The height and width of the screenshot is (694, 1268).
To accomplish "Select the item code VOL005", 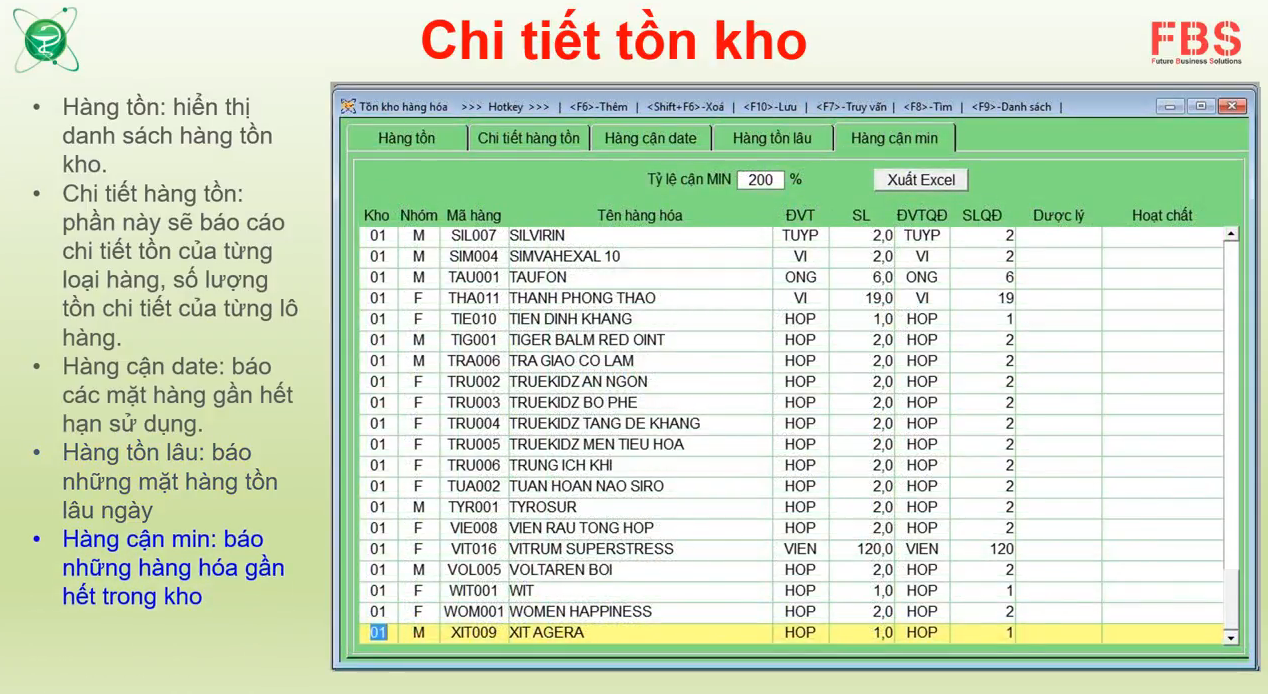I will (474, 570).
